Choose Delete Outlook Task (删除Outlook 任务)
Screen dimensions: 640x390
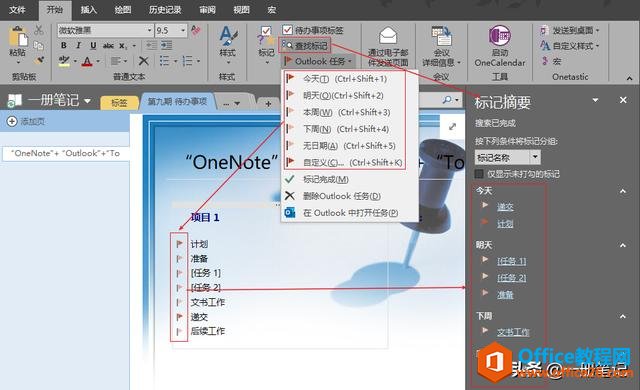tap(350, 196)
